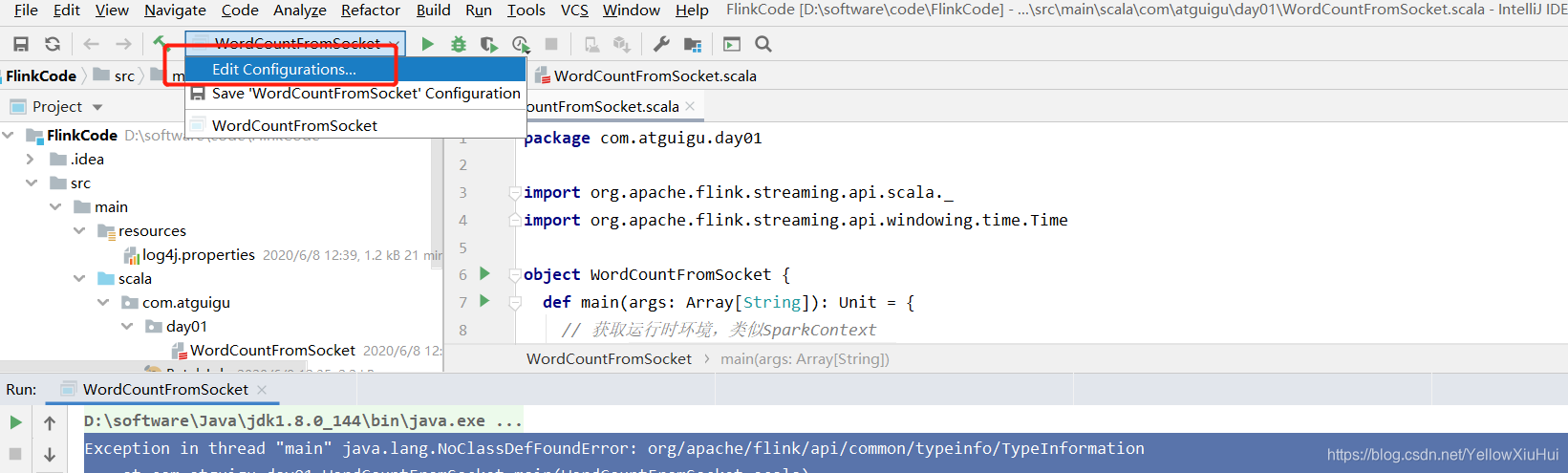Rerun program with Run panel play icon

tap(15, 422)
